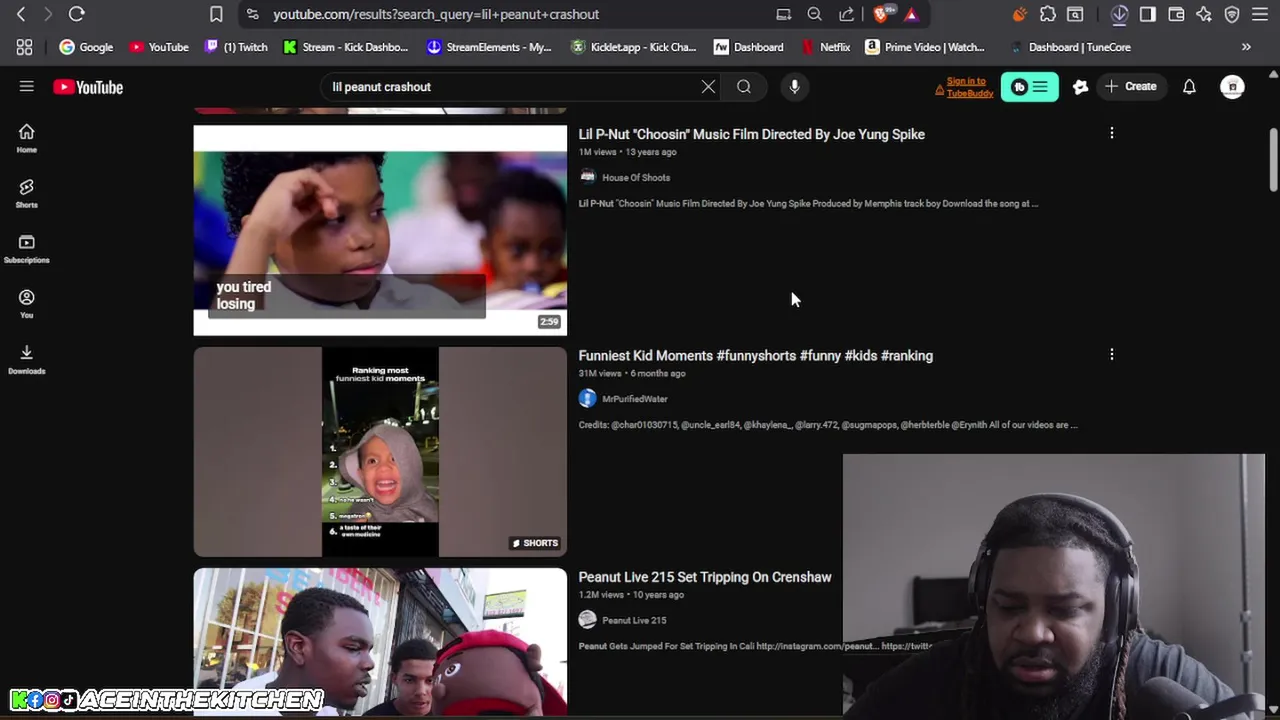Open StreamElements bookmark
This screenshot has width=1280, height=720.
tap(489, 47)
